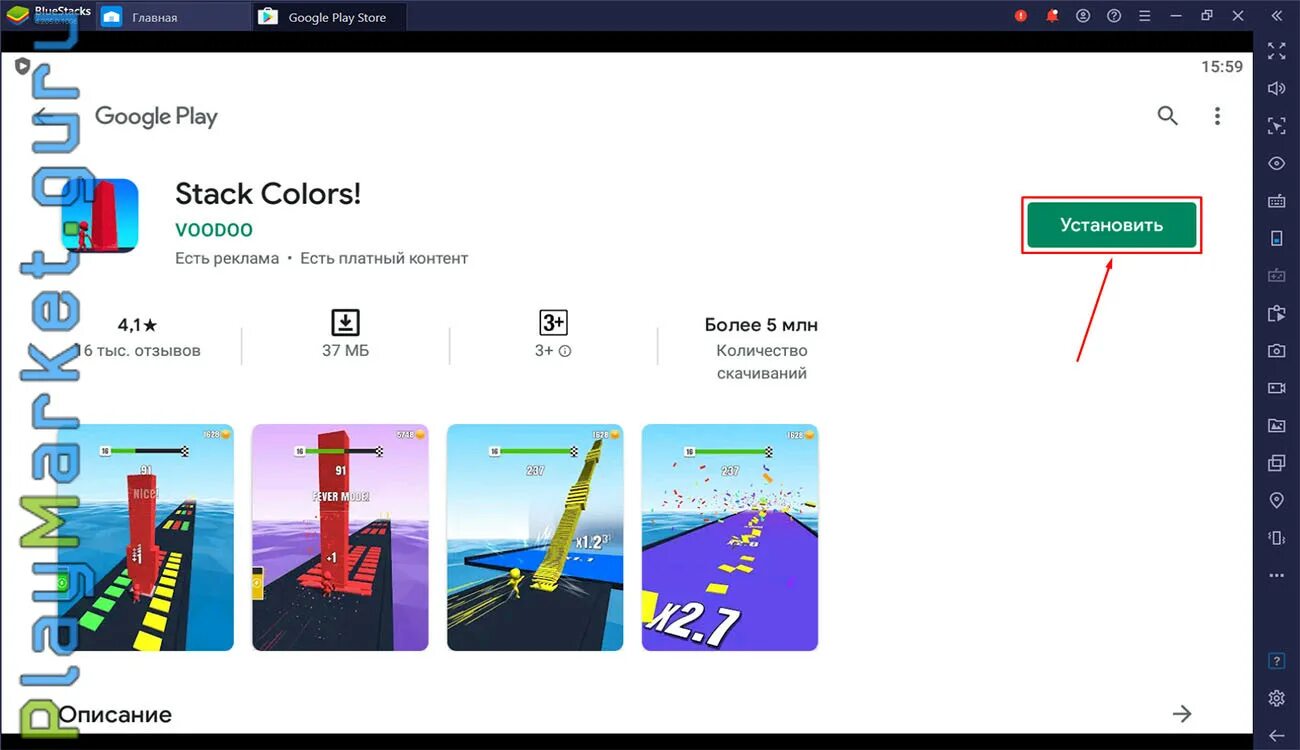Take a screenshot with the camera icon
Viewport: 1300px width, 750px height.
1276,350
